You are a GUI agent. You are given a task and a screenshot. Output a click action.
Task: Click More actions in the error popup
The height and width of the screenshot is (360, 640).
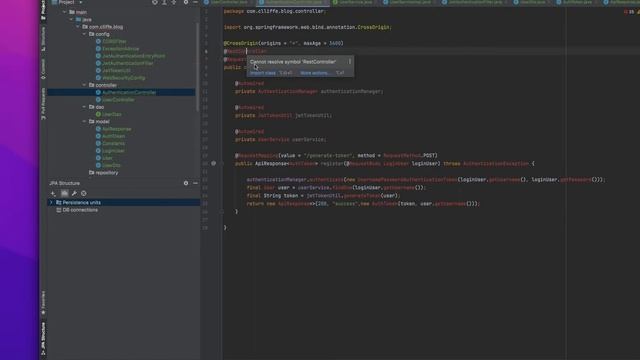pos(314,73)
